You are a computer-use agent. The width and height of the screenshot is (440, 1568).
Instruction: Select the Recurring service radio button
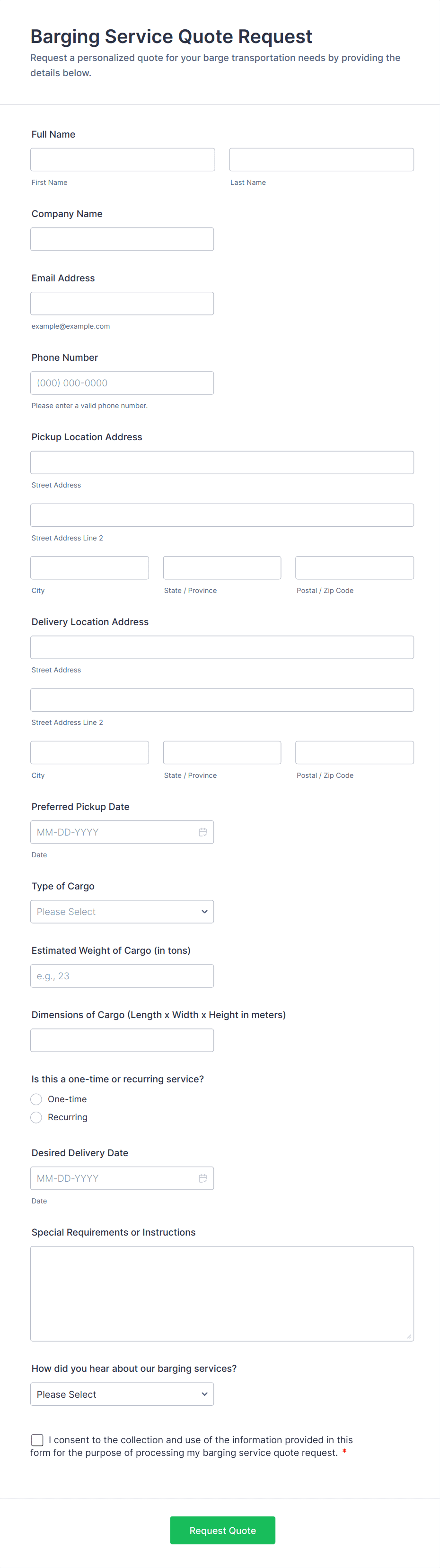(x=36, y=1117)
